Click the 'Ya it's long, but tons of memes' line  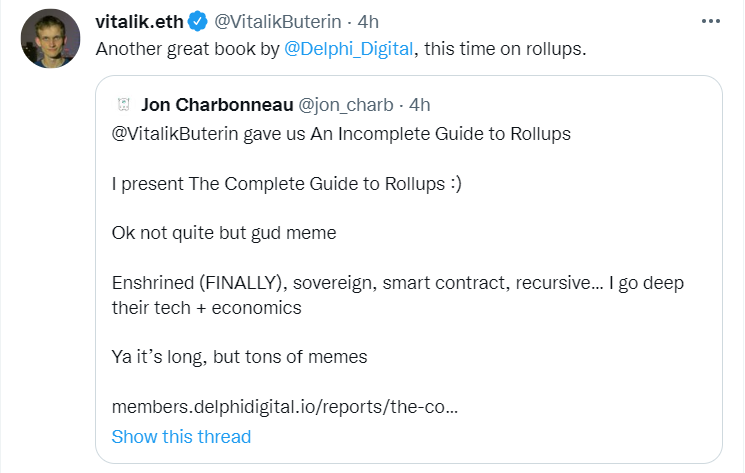pyautogui.click(x=239, y=357)
